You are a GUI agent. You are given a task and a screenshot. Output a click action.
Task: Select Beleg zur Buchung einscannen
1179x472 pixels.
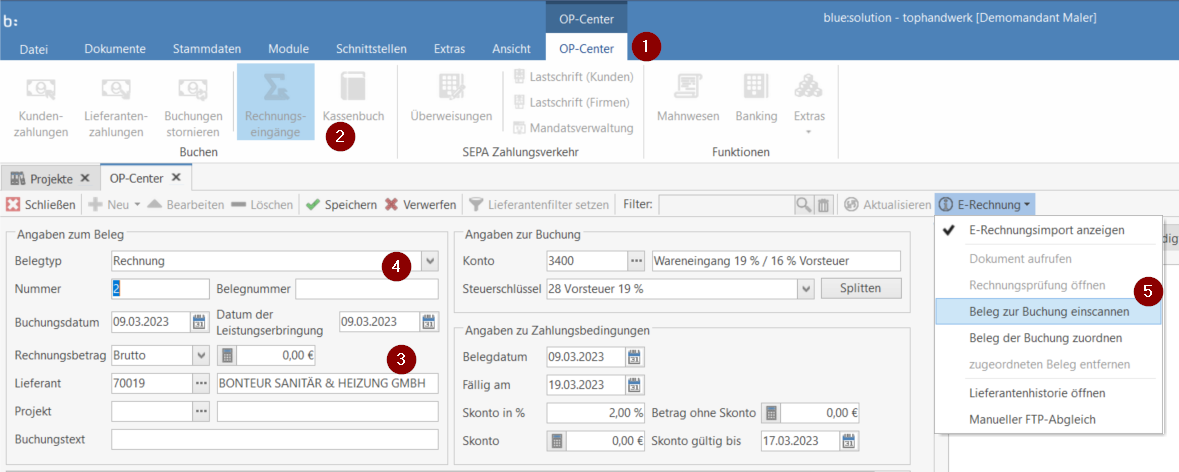click(x=1049, y=311)
